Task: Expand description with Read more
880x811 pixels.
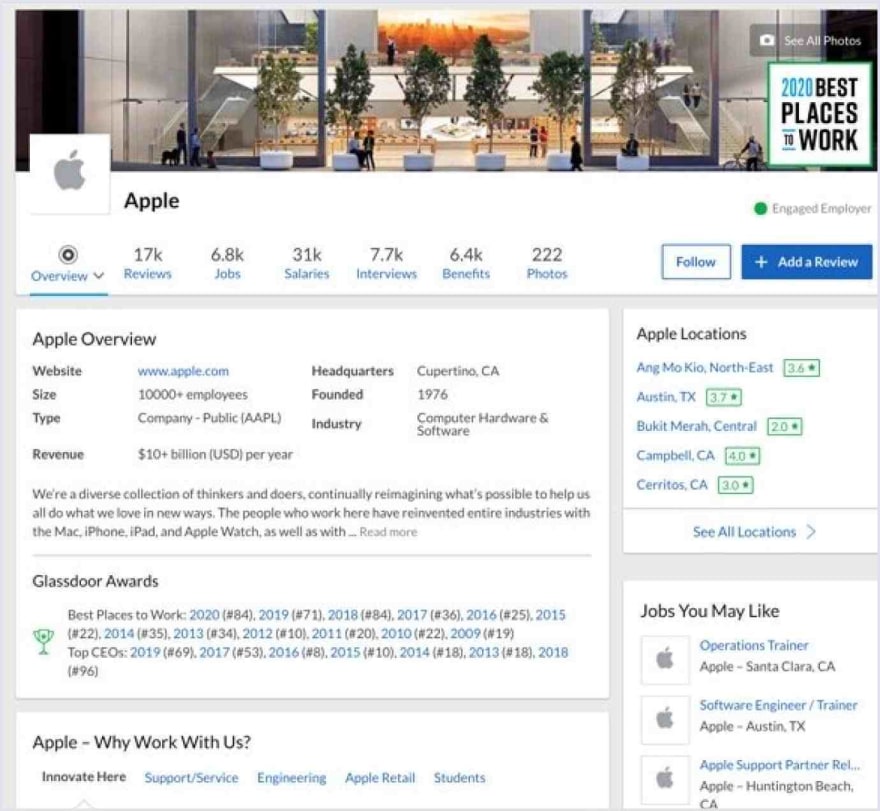Action: tap(388, 532)
